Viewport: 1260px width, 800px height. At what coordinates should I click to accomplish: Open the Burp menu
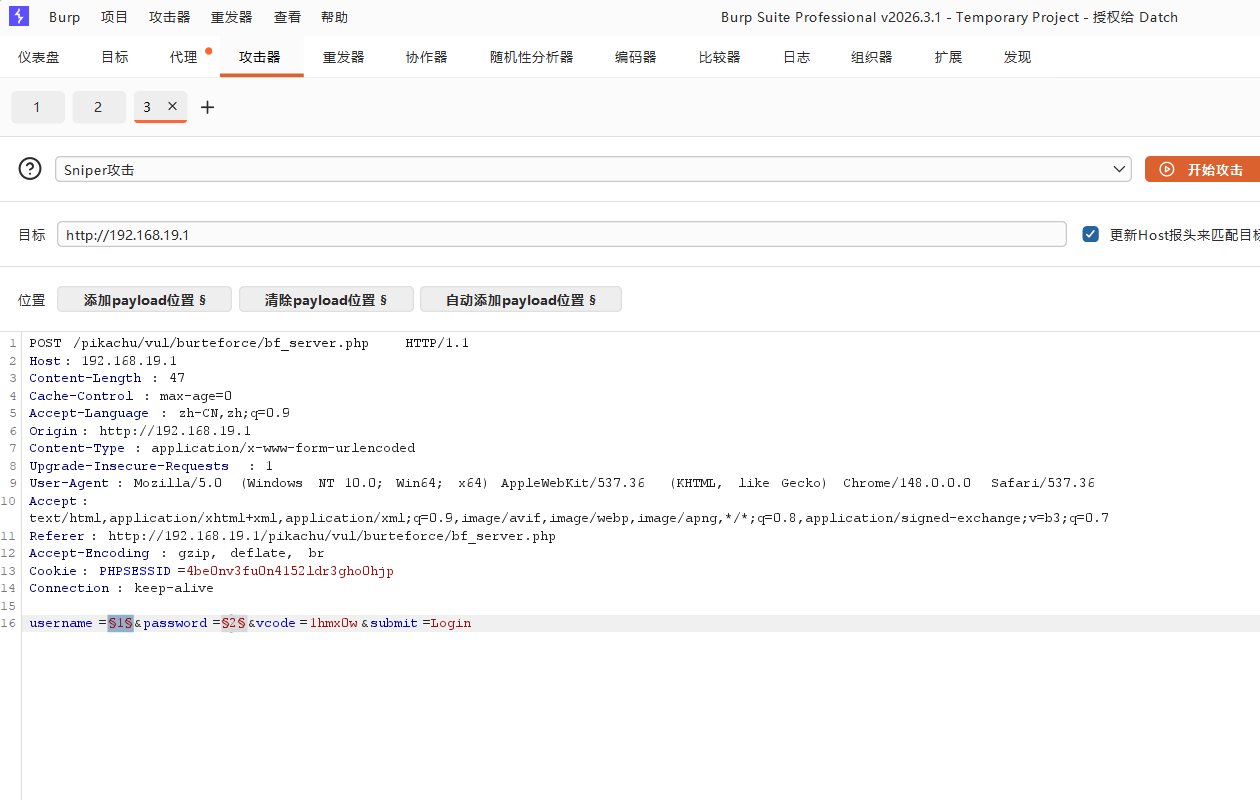pyautogui.click(x=65, y=17)
